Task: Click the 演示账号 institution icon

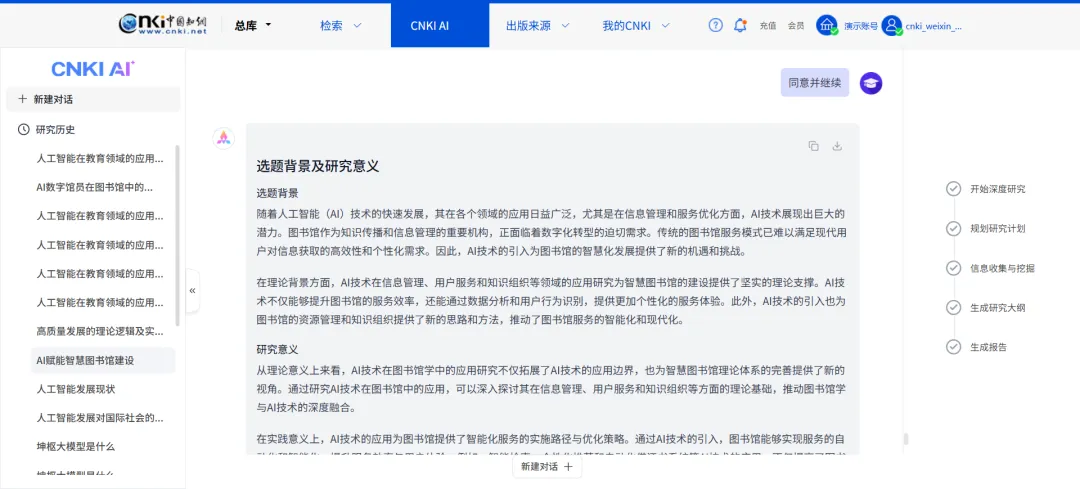Action: tap(827, 25)
